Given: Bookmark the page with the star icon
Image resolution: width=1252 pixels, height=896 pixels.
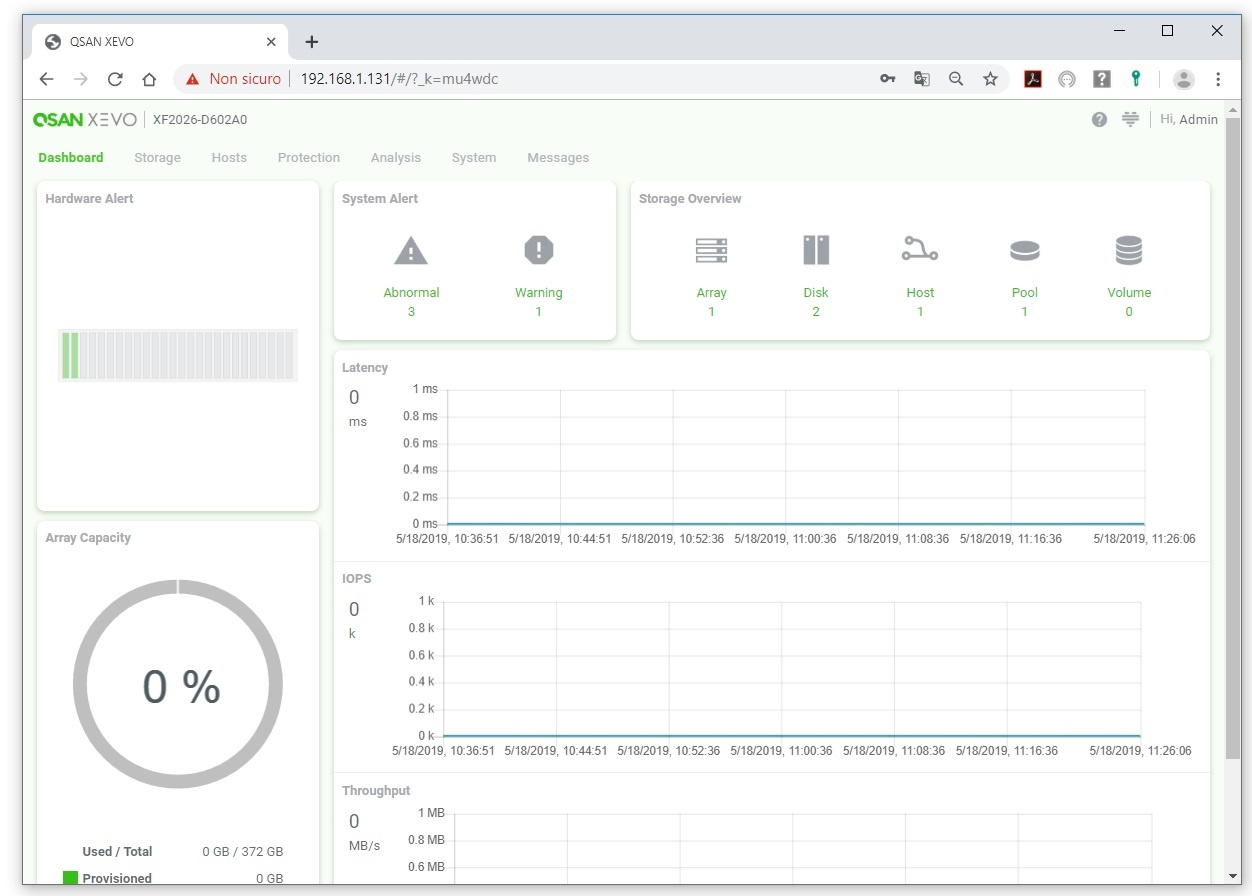Looking at the screenshot, I should pos(990,79).
